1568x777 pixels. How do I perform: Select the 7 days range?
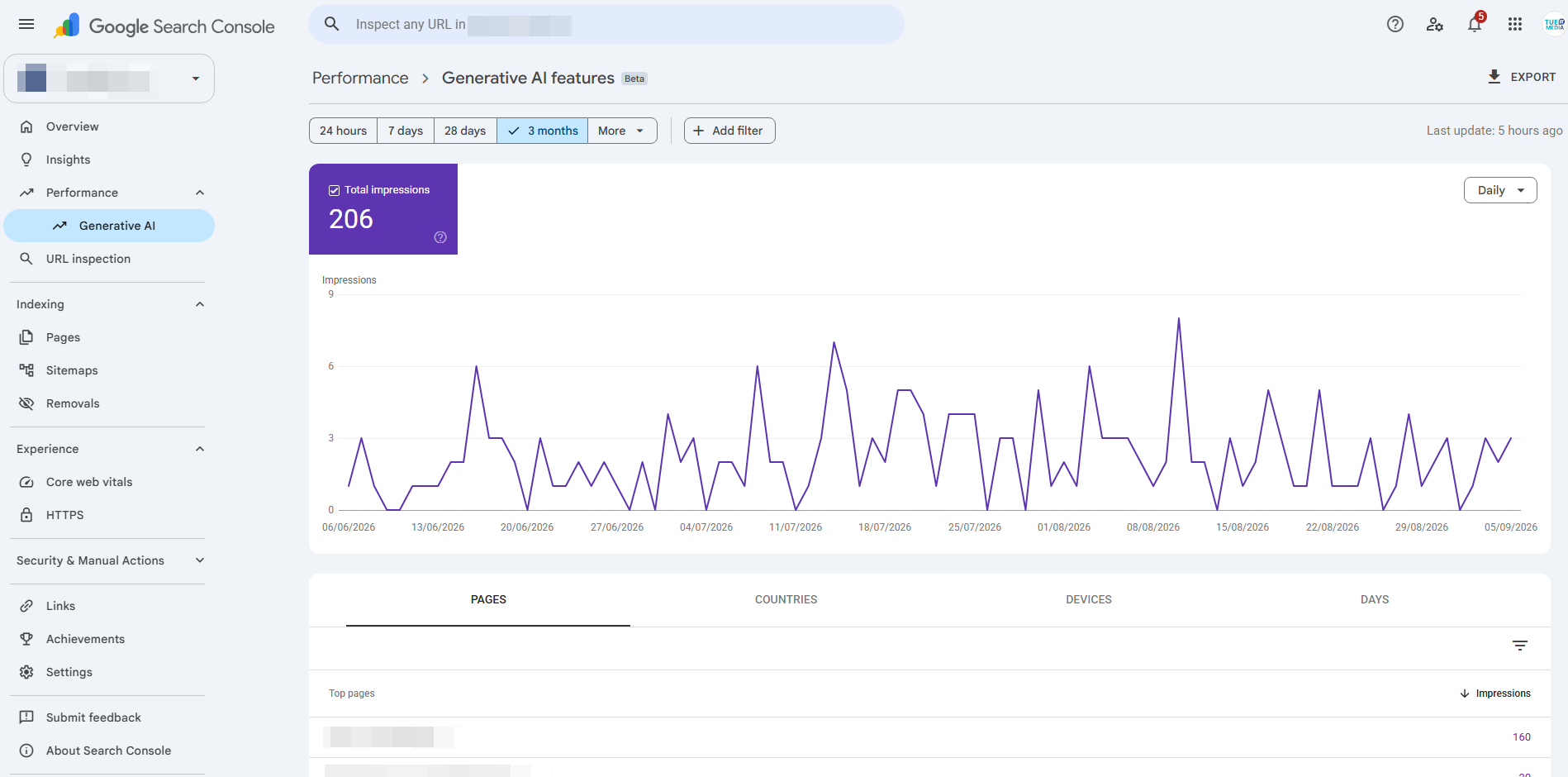click(x=406, y=131)
